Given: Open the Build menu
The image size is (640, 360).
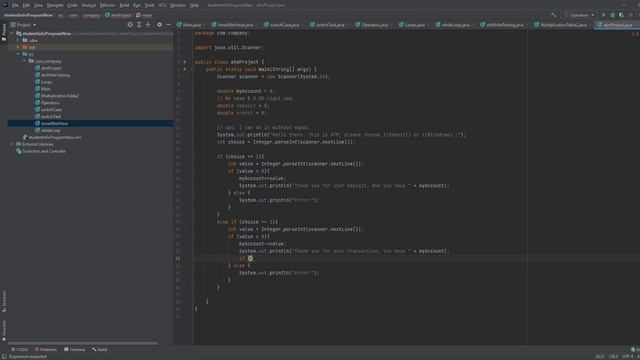Looking at the screenshot, I should [124, 5].
